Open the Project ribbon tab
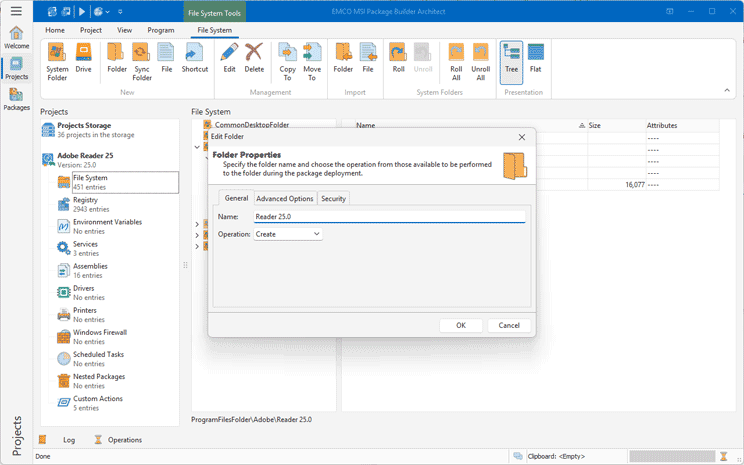 click(x=91, y=30)
